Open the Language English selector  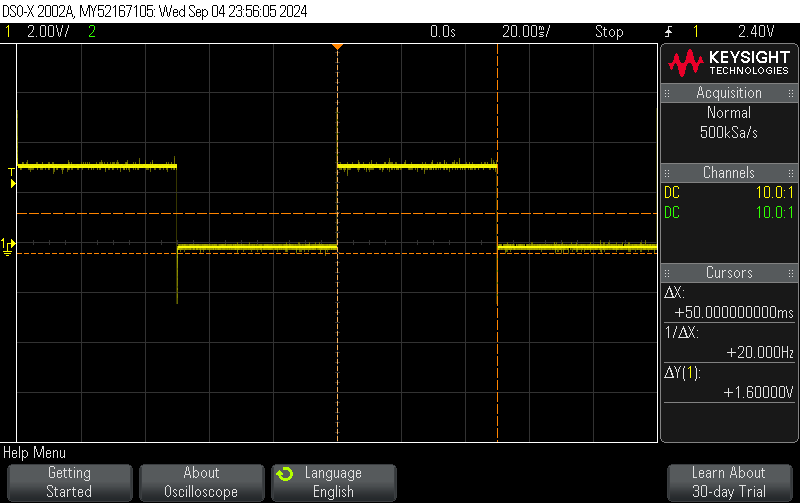pyautogui.click(x=333, y=482)
